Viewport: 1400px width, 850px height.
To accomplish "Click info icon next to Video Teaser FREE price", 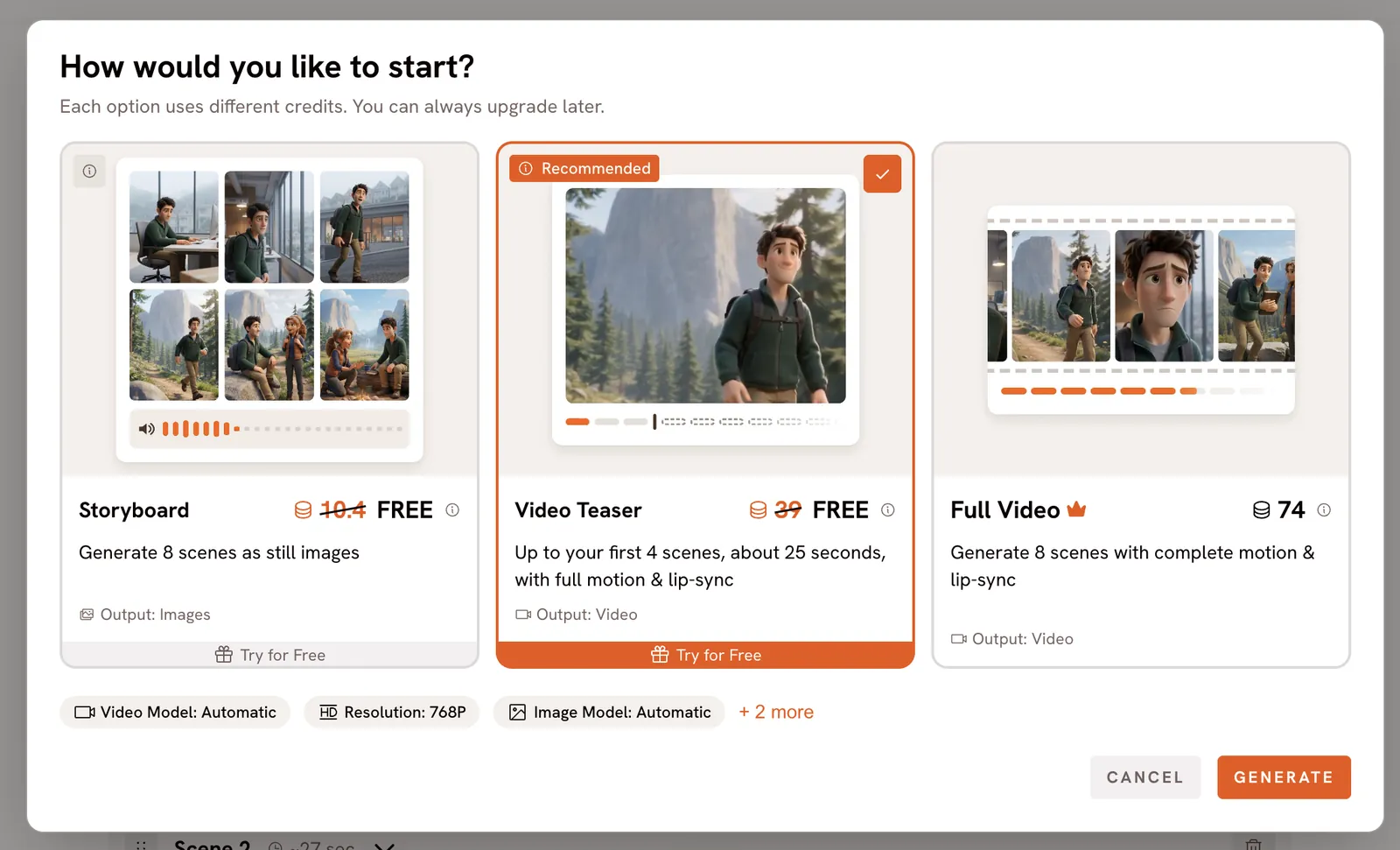I will (888, 509).
